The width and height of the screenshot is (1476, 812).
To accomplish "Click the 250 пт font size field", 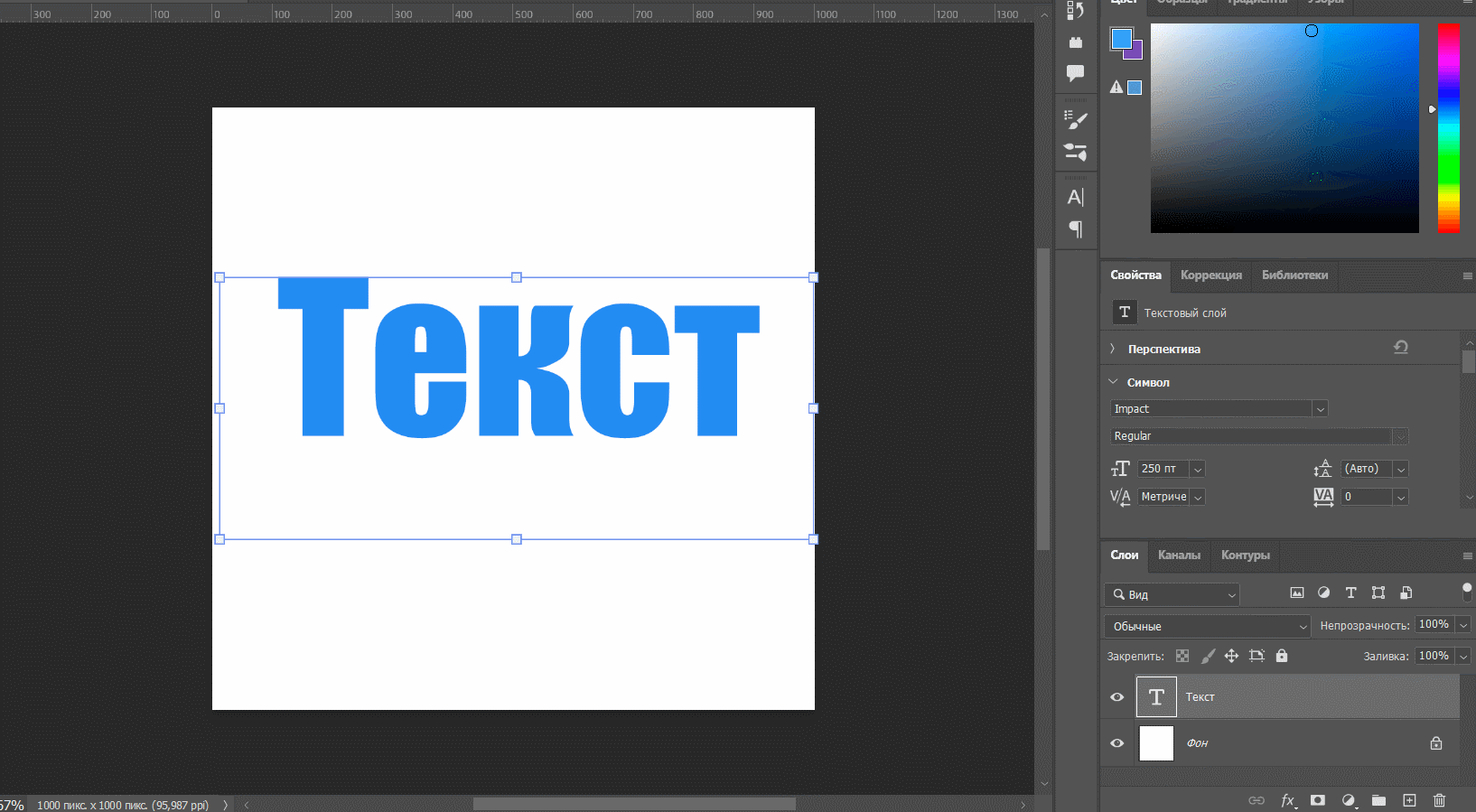I will 1163,469.
